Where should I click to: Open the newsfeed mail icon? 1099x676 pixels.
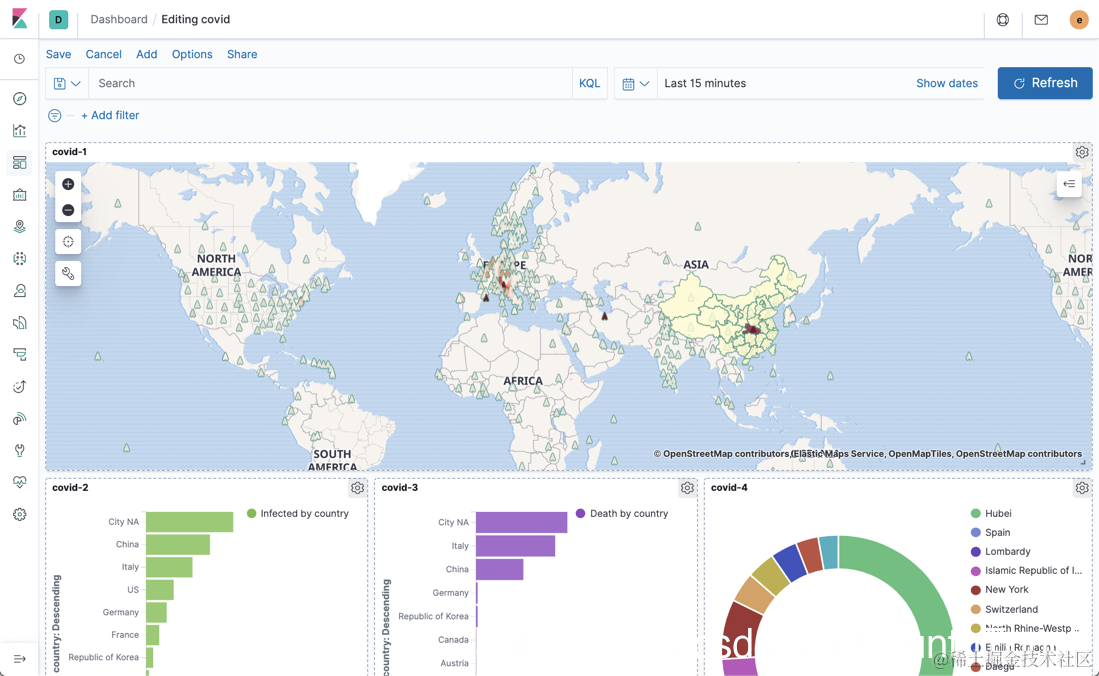click(1041, 20)
